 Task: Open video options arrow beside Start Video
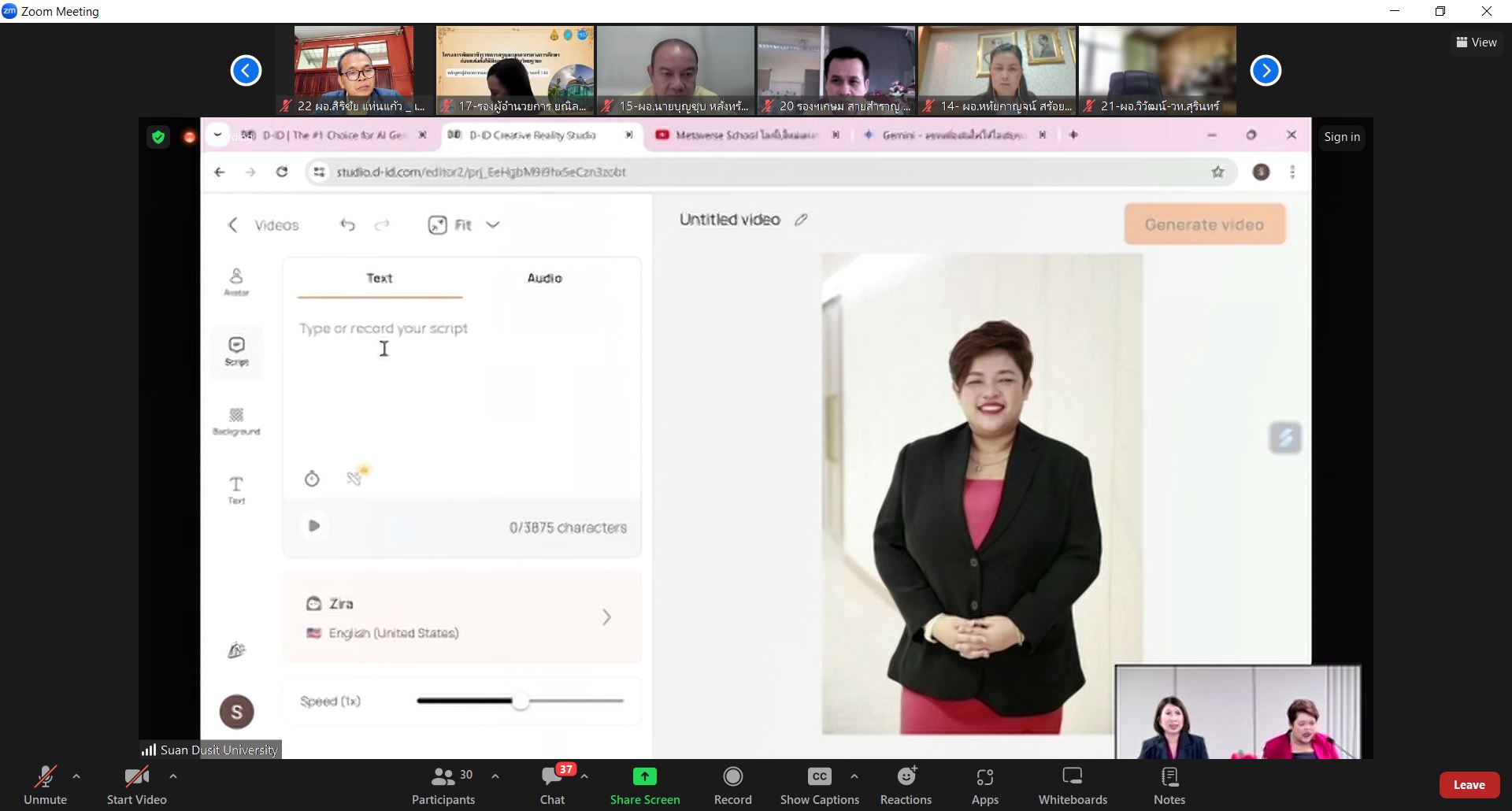173,776
